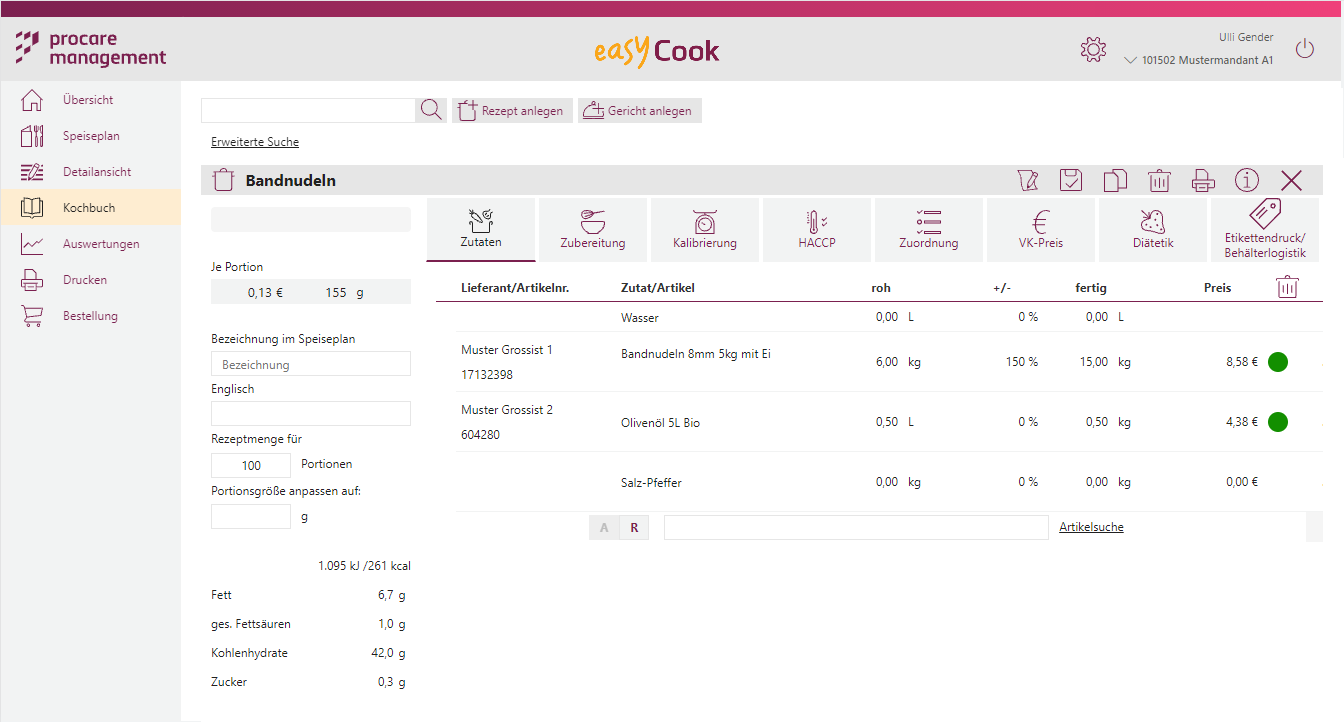The height and width of the screenshot is (722, 1344).
Task: Toggle the A button near Artikelsuche
Action: click(604, 527)
